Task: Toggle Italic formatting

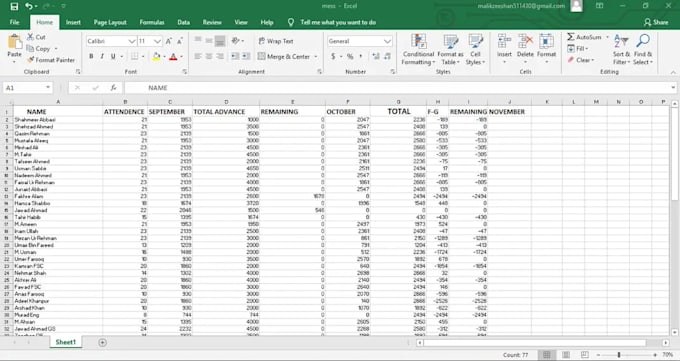Action: [102, 56]
